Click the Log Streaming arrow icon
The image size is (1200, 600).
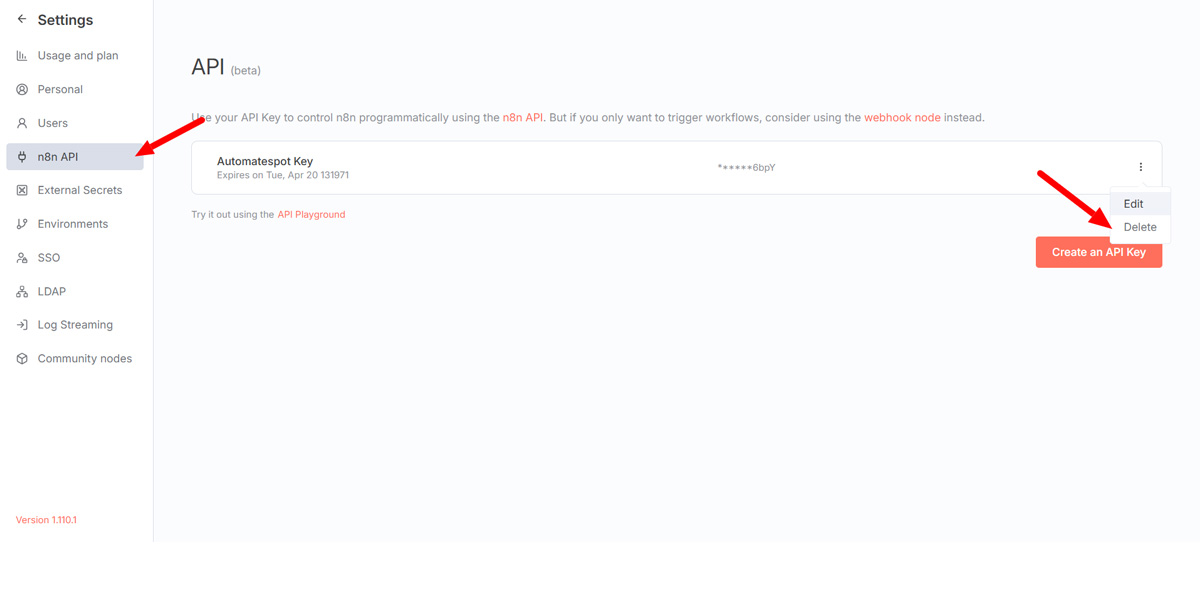pos(22,325)
